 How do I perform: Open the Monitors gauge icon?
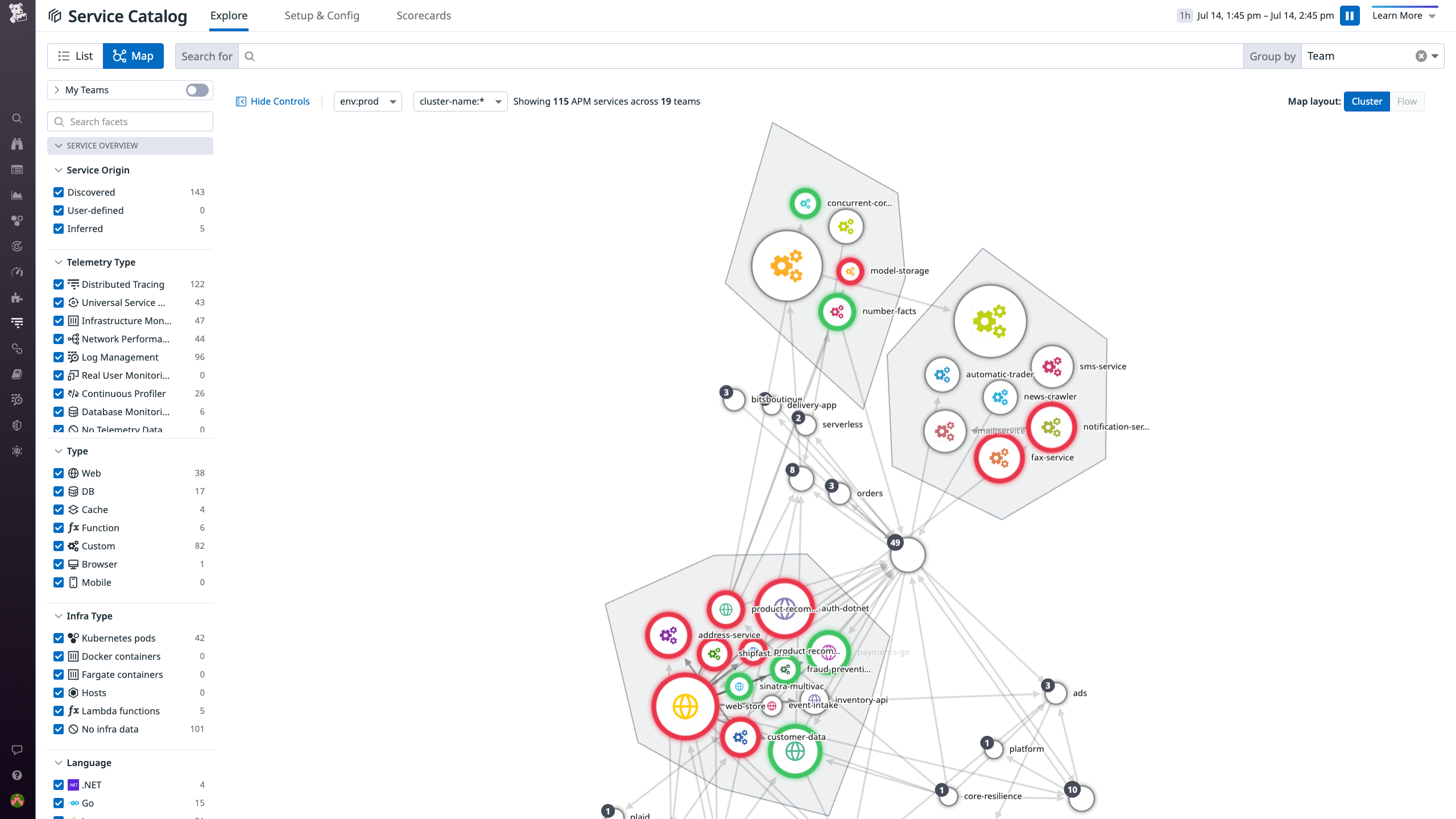coord(16,272)
